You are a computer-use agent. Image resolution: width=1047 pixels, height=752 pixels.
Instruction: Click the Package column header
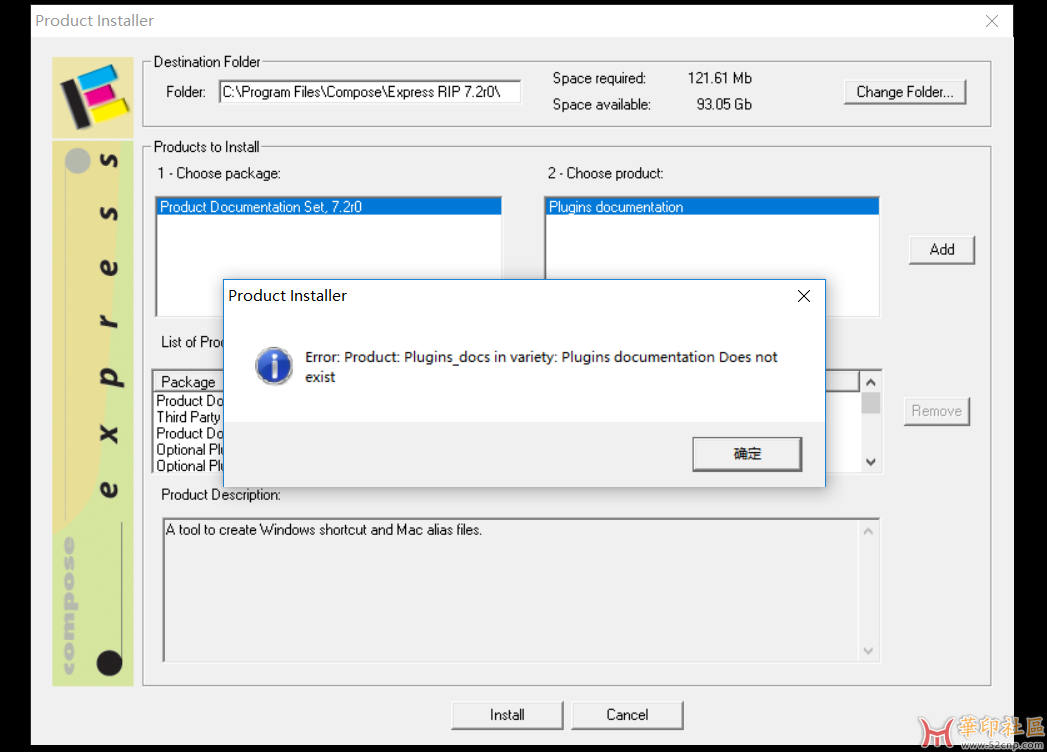(188, 382)
